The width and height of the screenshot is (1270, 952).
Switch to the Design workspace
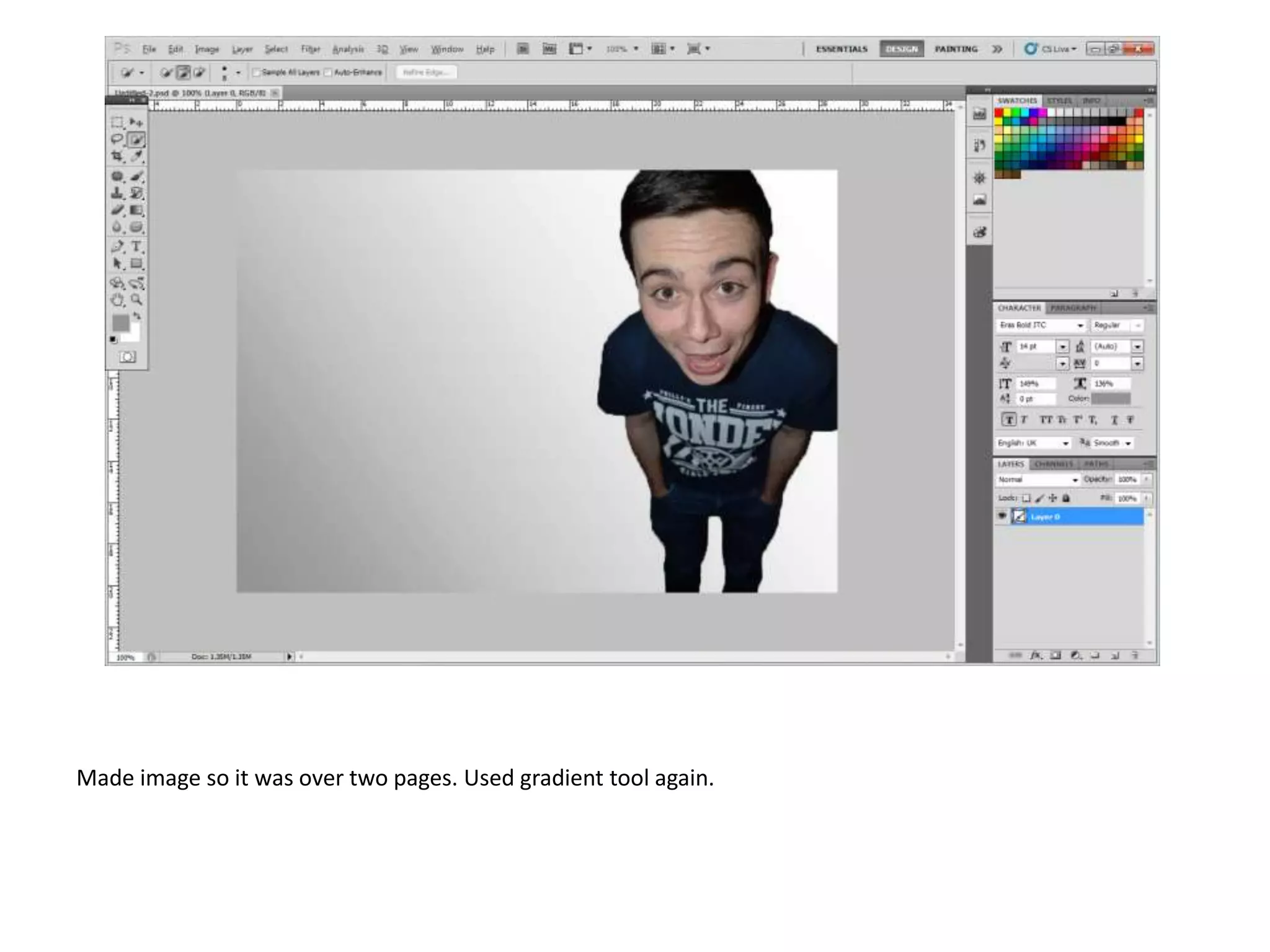click(x=902, y=49)
